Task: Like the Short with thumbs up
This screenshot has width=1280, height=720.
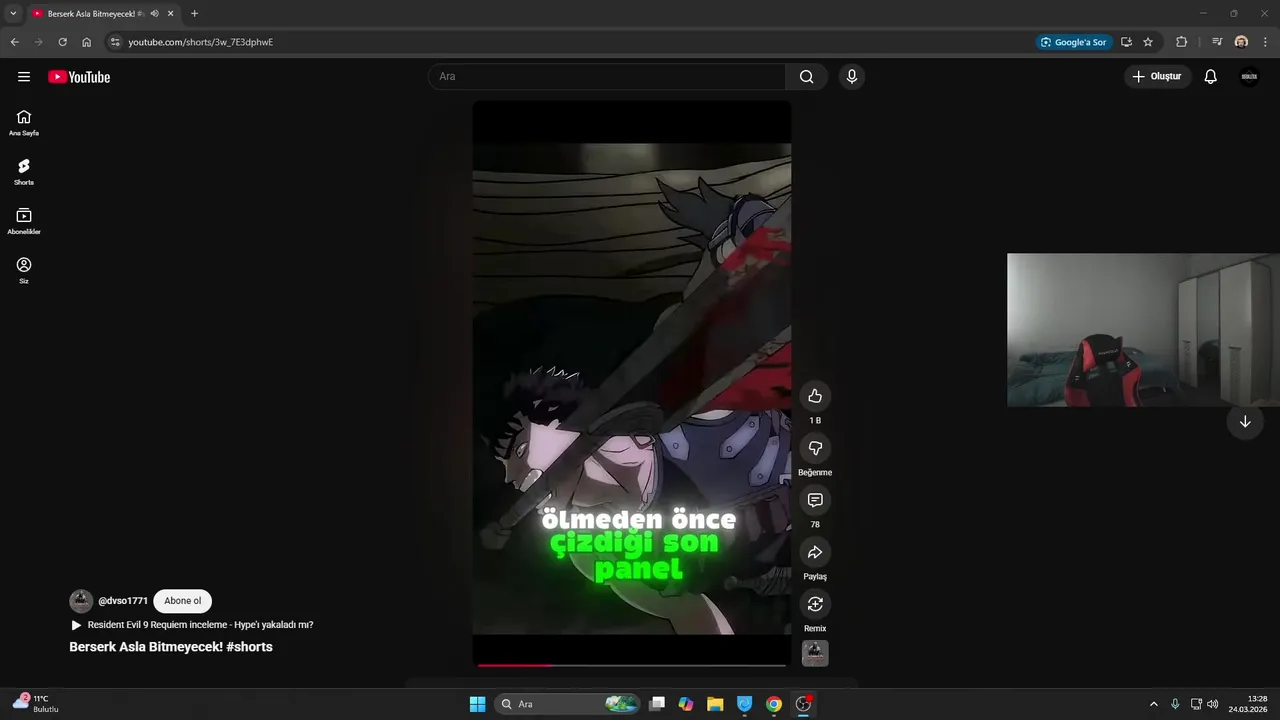Action: (815, 396)
